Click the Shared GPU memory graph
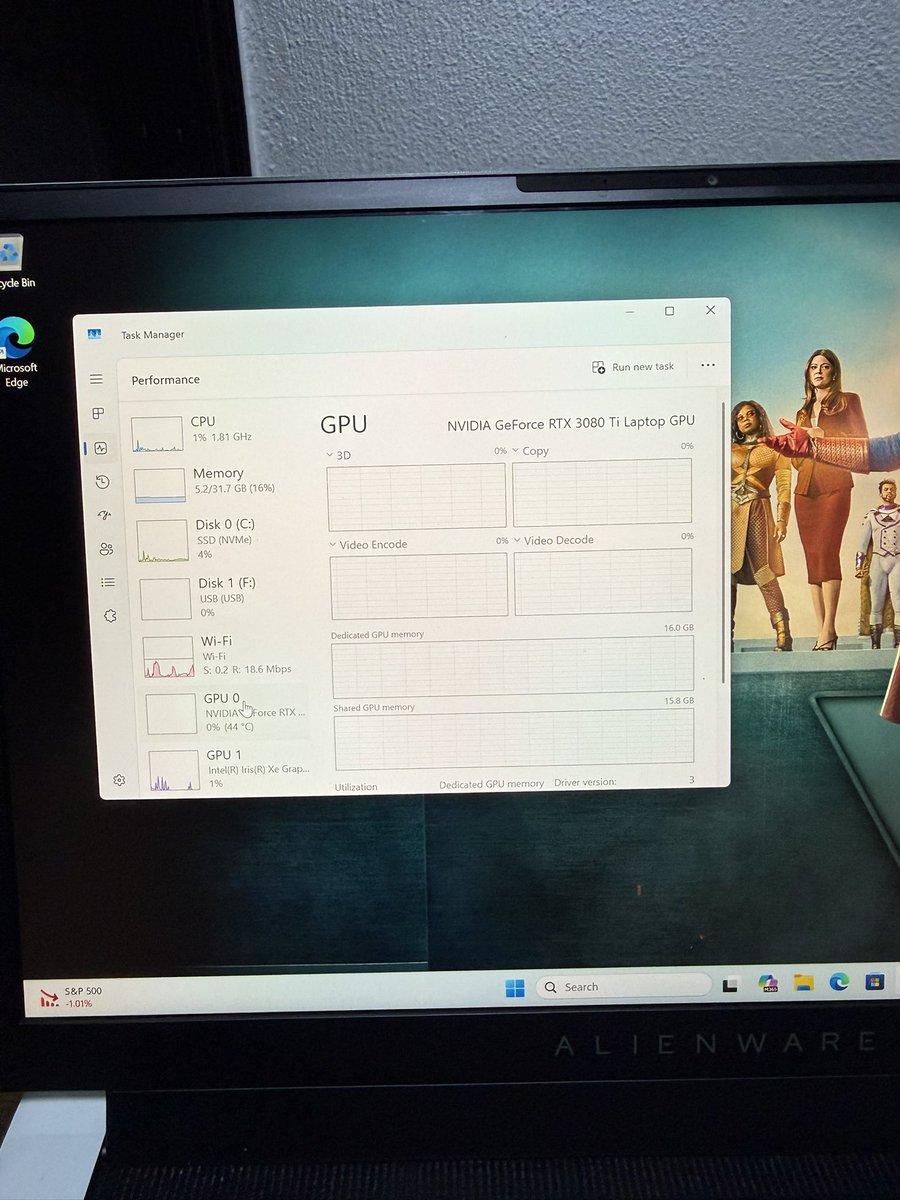This screenshot has height=1200, width=900. pos(514,740)
